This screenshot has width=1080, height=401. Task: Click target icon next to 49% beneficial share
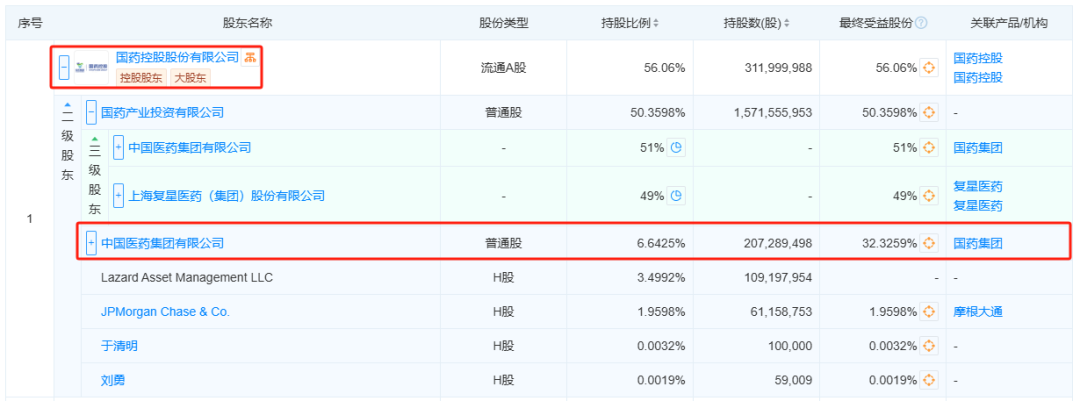[929, 196]
